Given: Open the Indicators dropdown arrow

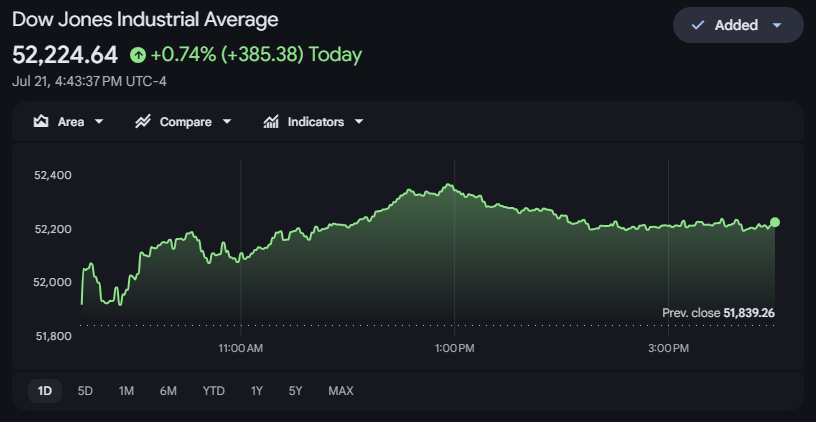Looking at the screenshot, I should tap(359, 122).
